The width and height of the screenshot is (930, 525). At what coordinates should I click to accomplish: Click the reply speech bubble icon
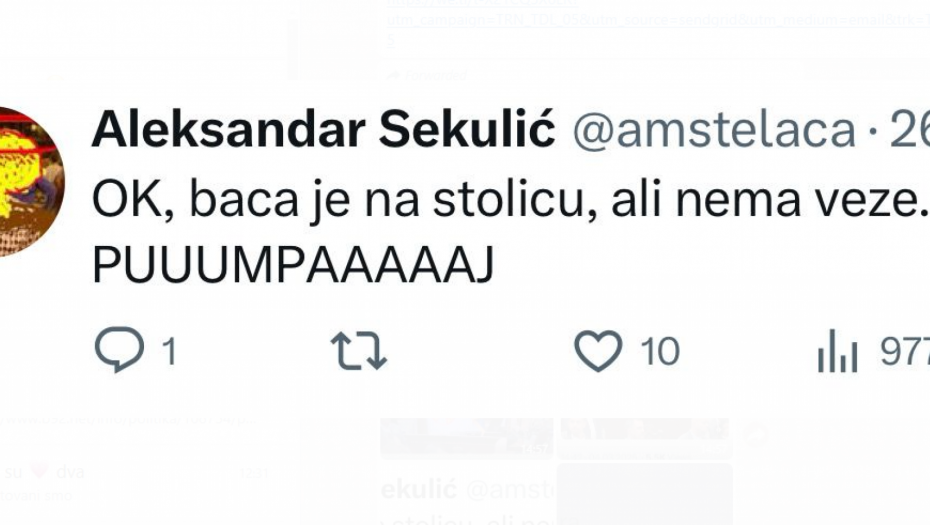pyautogui.click(x=119, y=351)
